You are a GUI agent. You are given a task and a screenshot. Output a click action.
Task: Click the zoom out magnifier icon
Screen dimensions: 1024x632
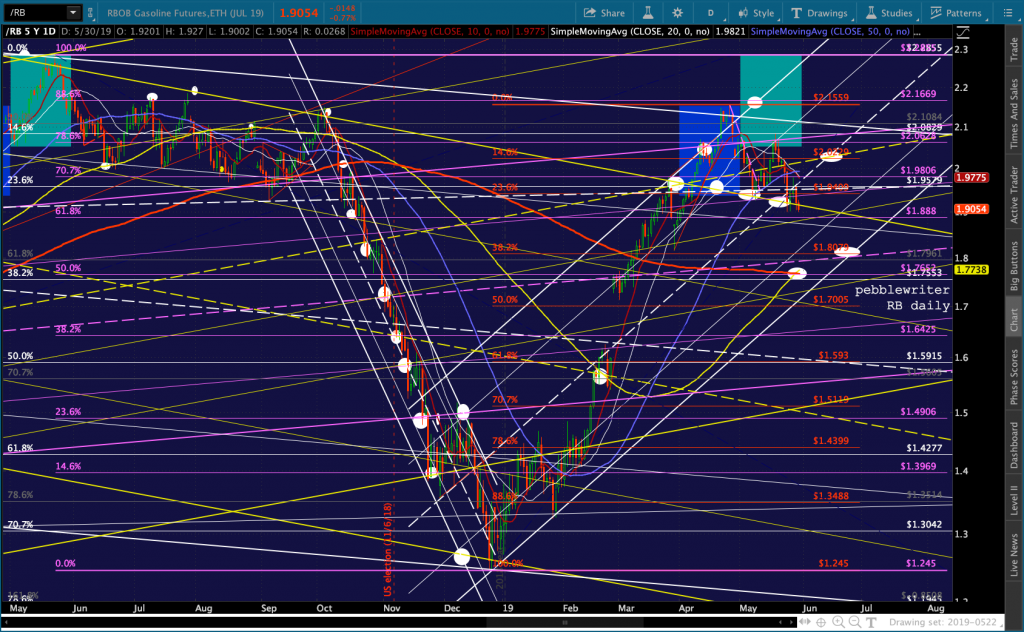click(x=854, y=622)
